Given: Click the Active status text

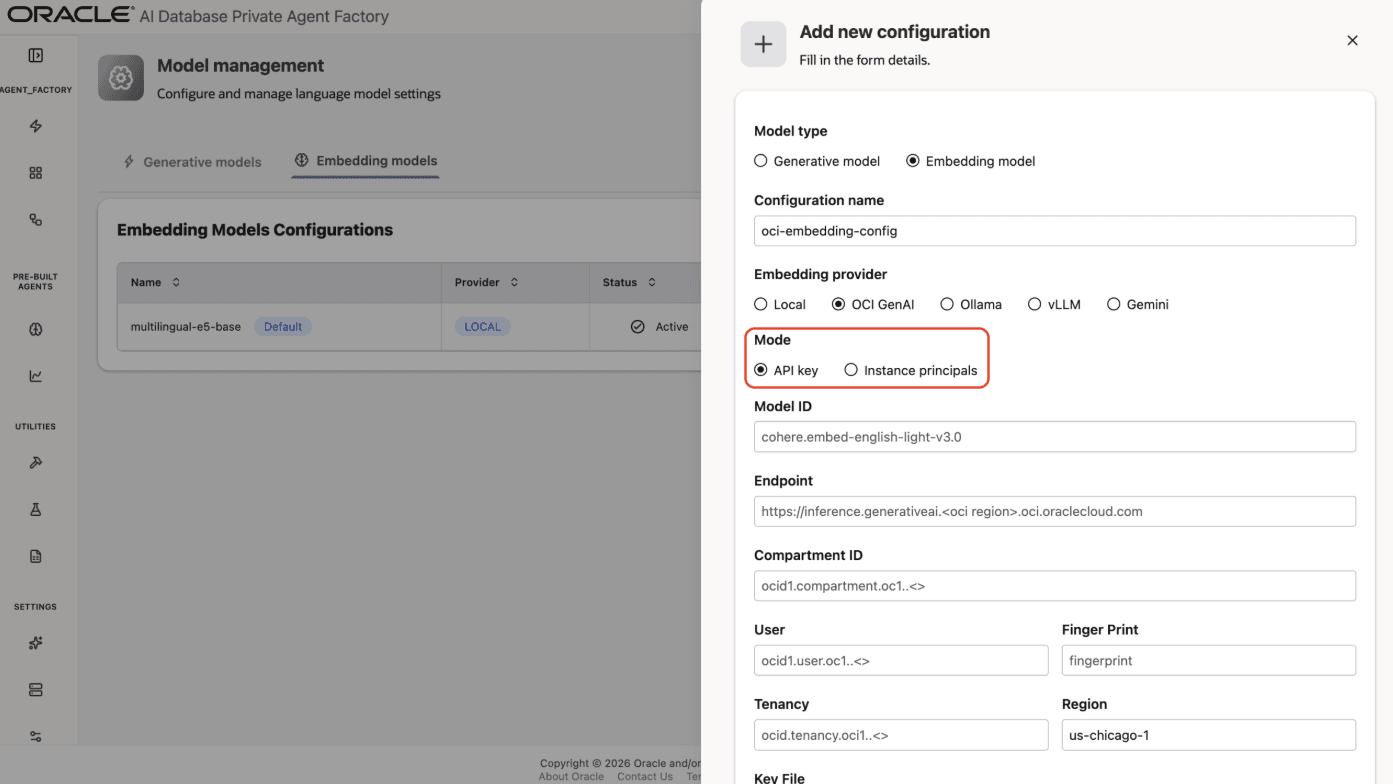Looking at the screenshot, I should [672, 327].
